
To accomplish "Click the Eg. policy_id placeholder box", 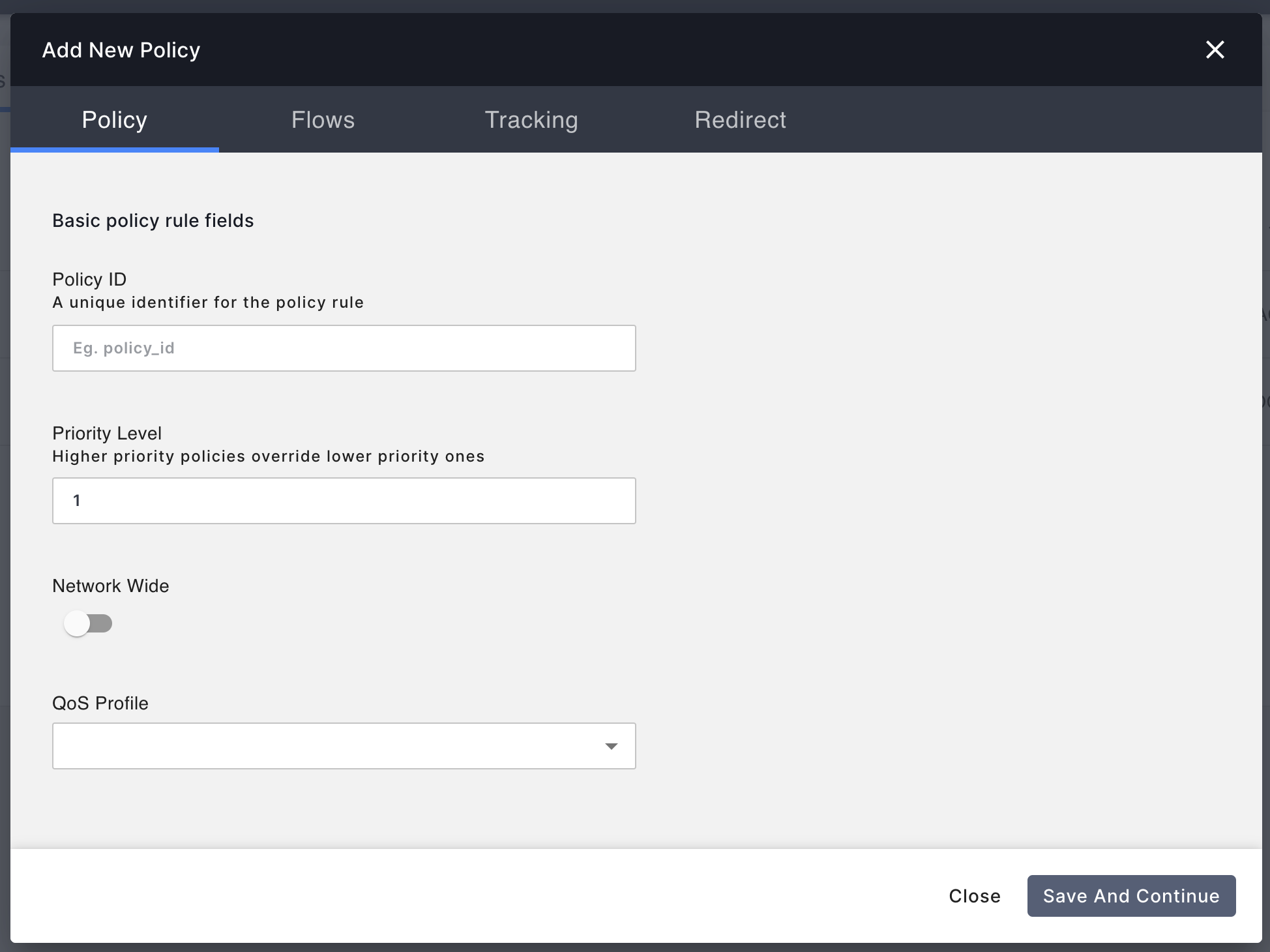I will 344,348.
